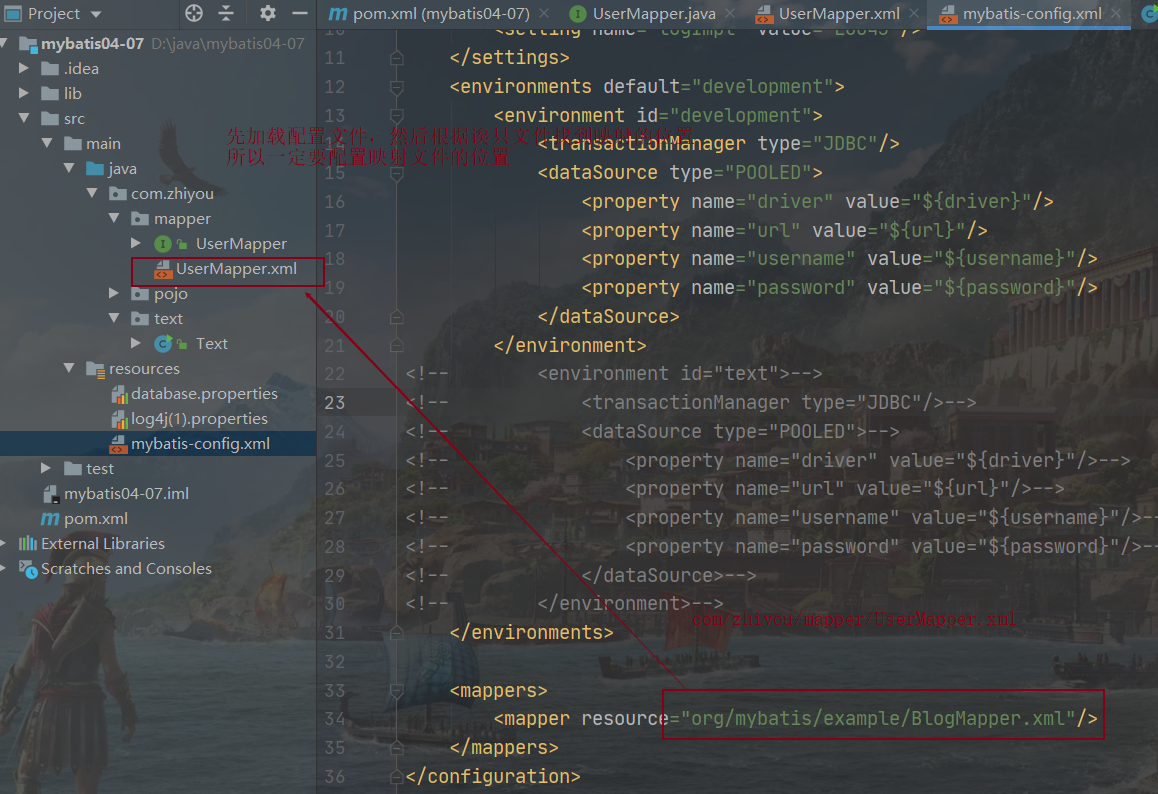Click line number 34 in gutter

[335, 719]
